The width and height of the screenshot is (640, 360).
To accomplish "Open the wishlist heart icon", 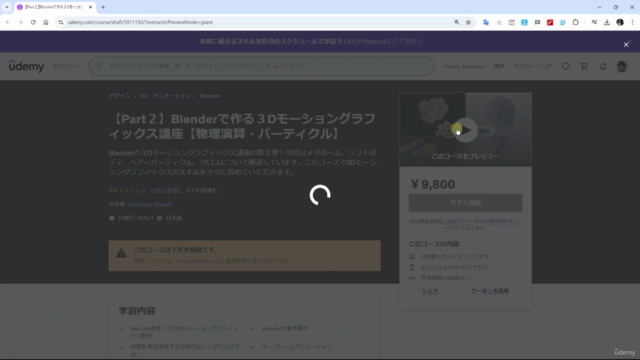I will [565, 67].
